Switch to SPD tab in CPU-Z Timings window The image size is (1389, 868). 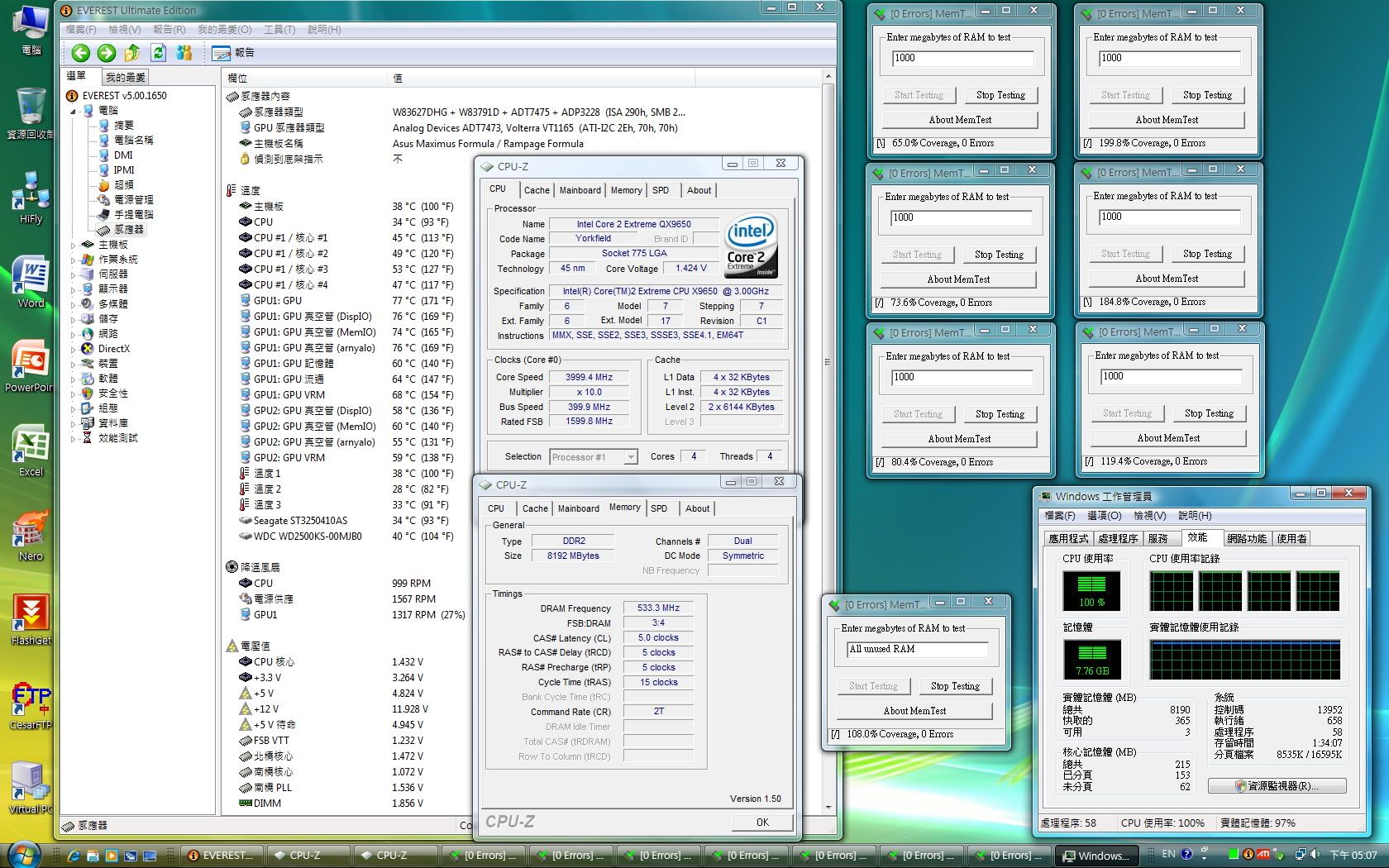pyautogui.click(x=659, y=508)
